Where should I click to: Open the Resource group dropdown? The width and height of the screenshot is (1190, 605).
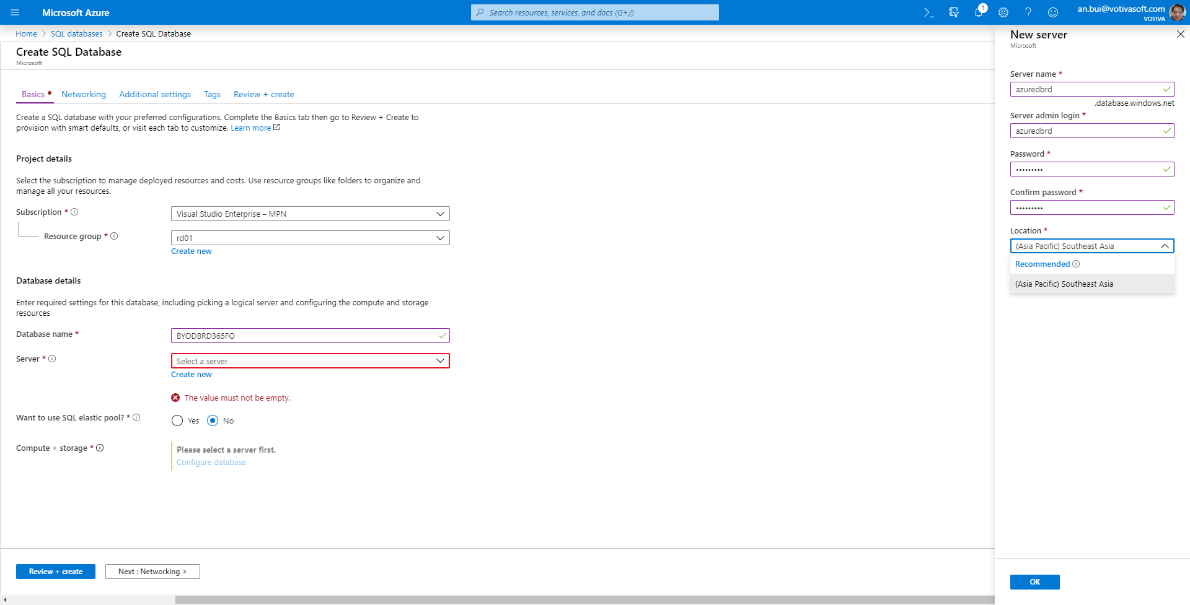pyautogui.click(x=310, y=238)
